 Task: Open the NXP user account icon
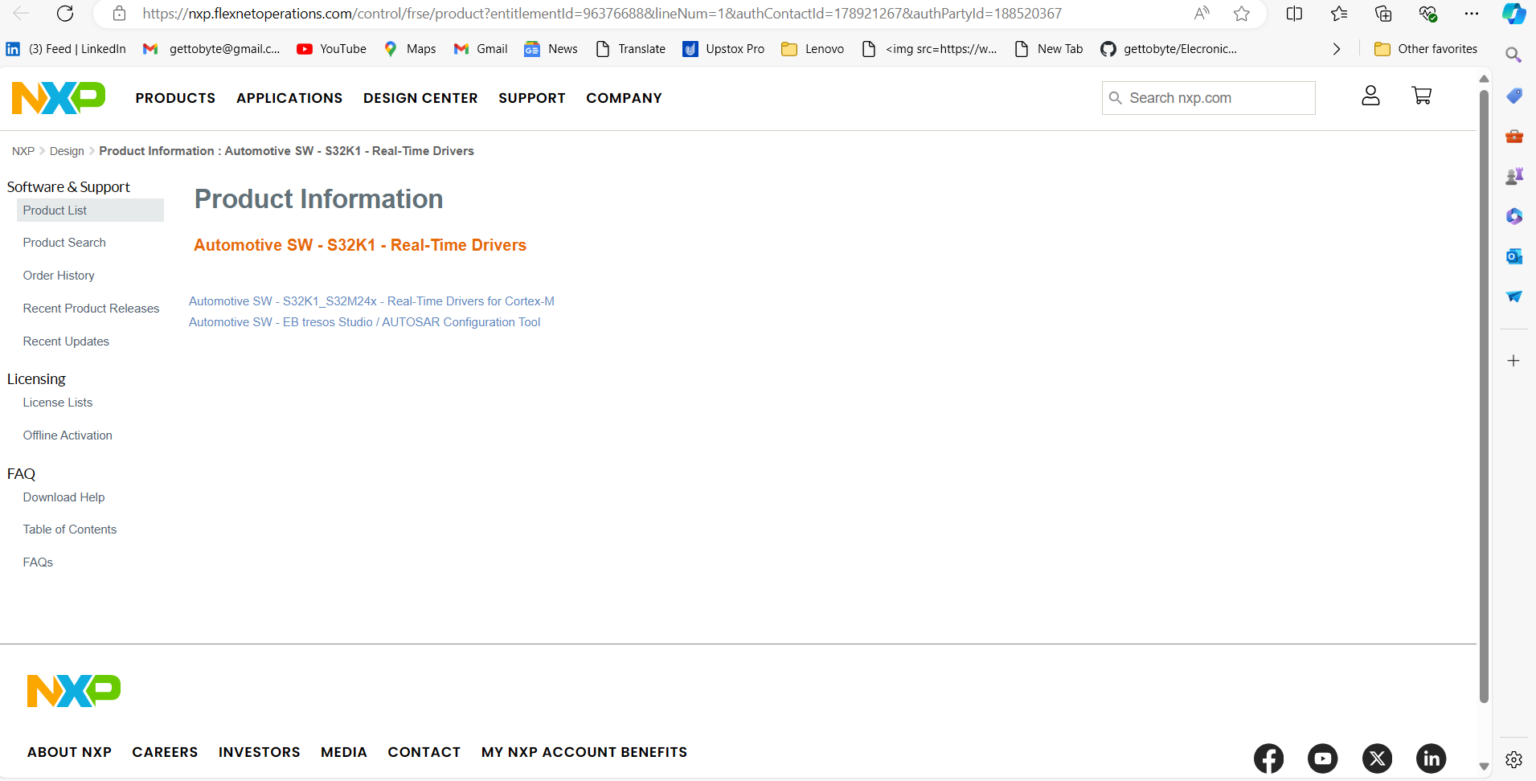coord(1370,96)
